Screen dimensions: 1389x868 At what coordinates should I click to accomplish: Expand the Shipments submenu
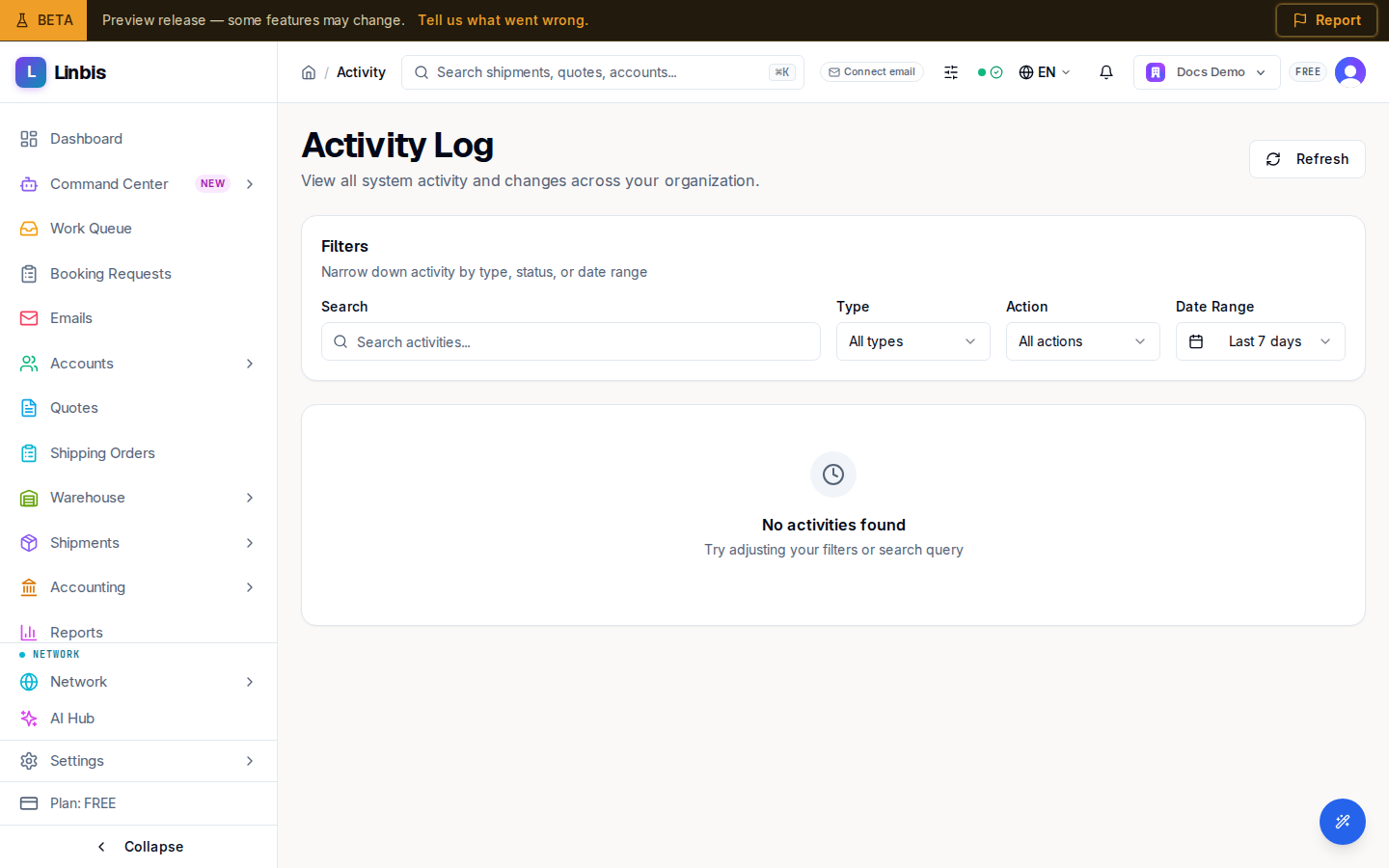[250, 543]
